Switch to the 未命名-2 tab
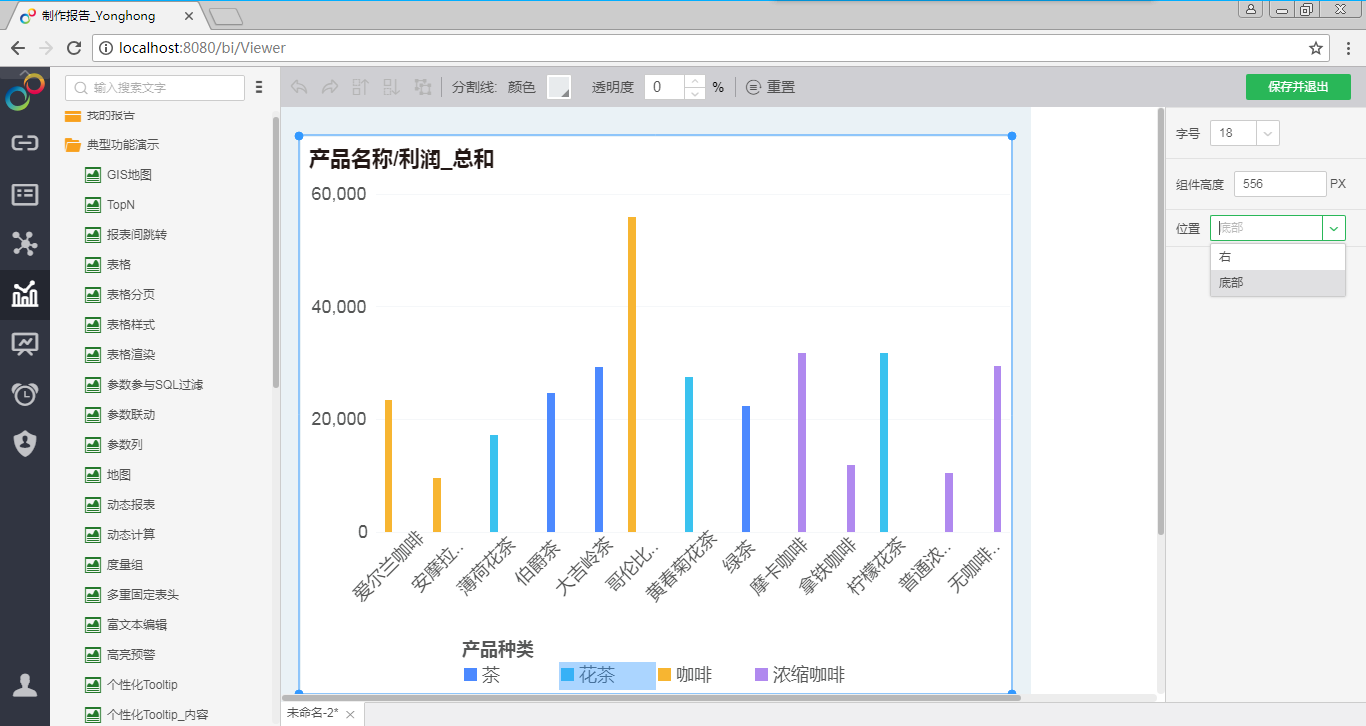This screenshot has width=1366, height=726. [312, 713]
